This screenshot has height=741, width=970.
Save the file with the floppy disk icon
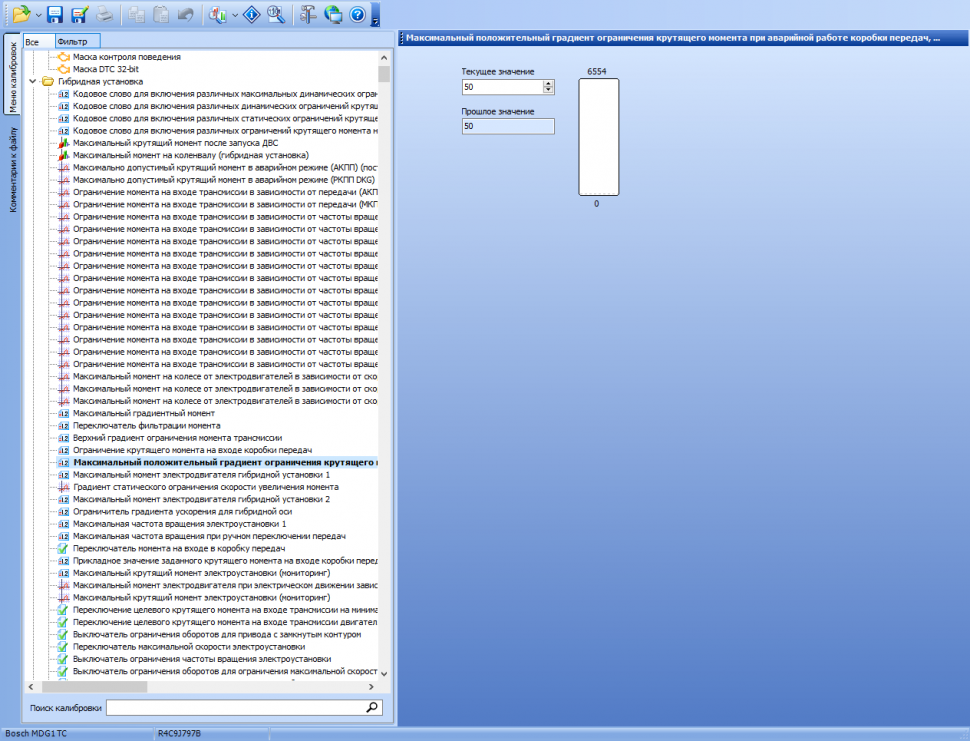tap(55, 14)
